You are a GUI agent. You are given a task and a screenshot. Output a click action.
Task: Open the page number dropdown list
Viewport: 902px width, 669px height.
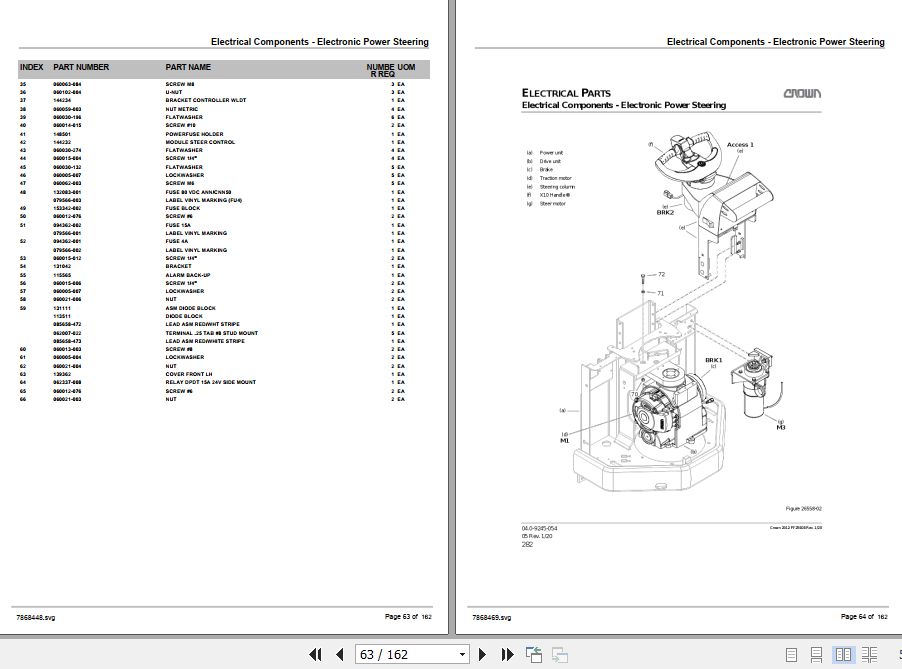[461, 654]
